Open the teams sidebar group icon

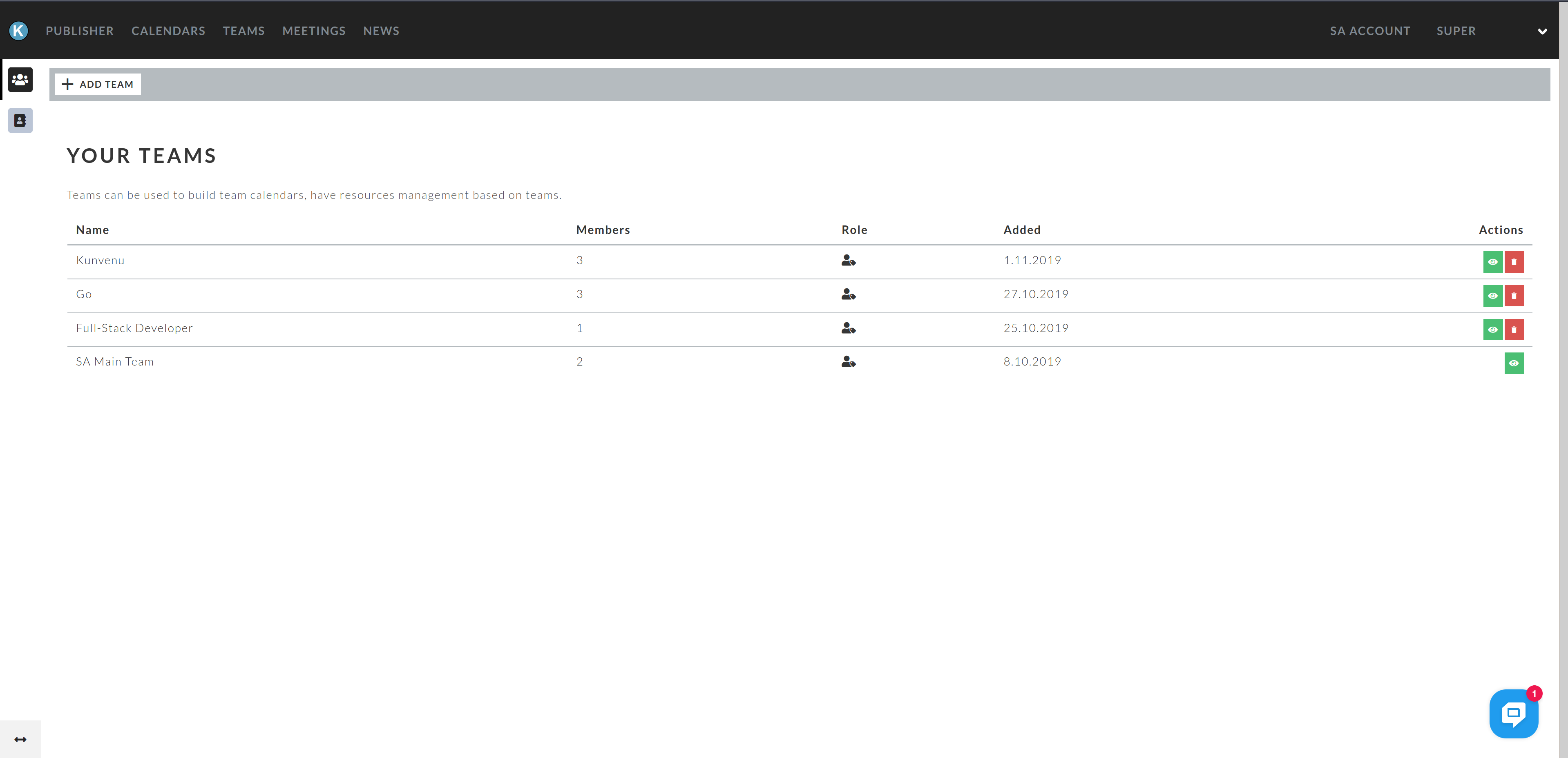point(20,80)
